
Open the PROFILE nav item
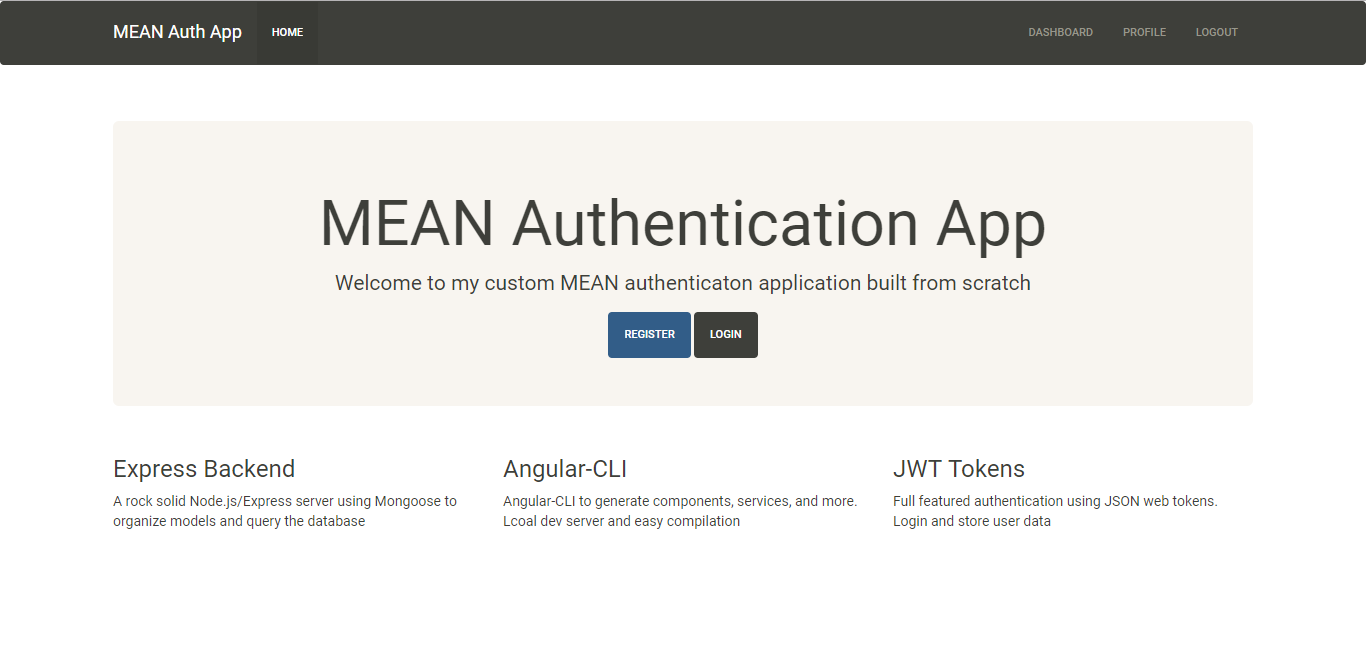point(1144,32)
